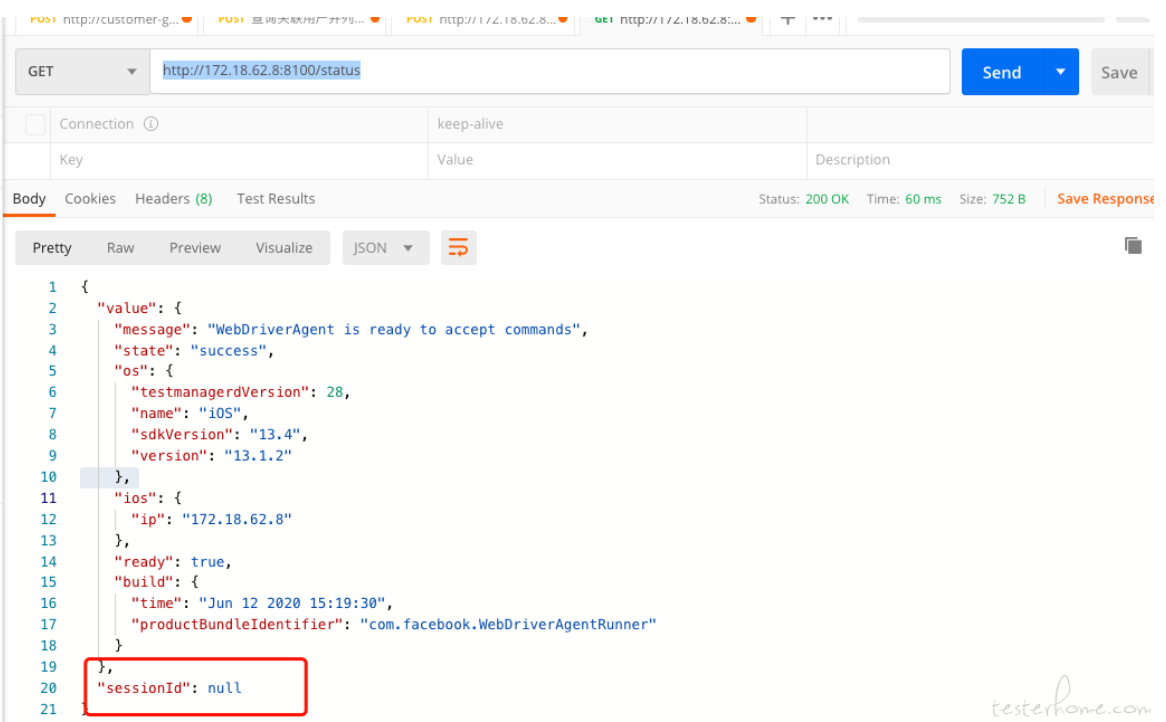Click the "ip": "172.18.62.8" line

pyautogui.click(x=211, y=519)
